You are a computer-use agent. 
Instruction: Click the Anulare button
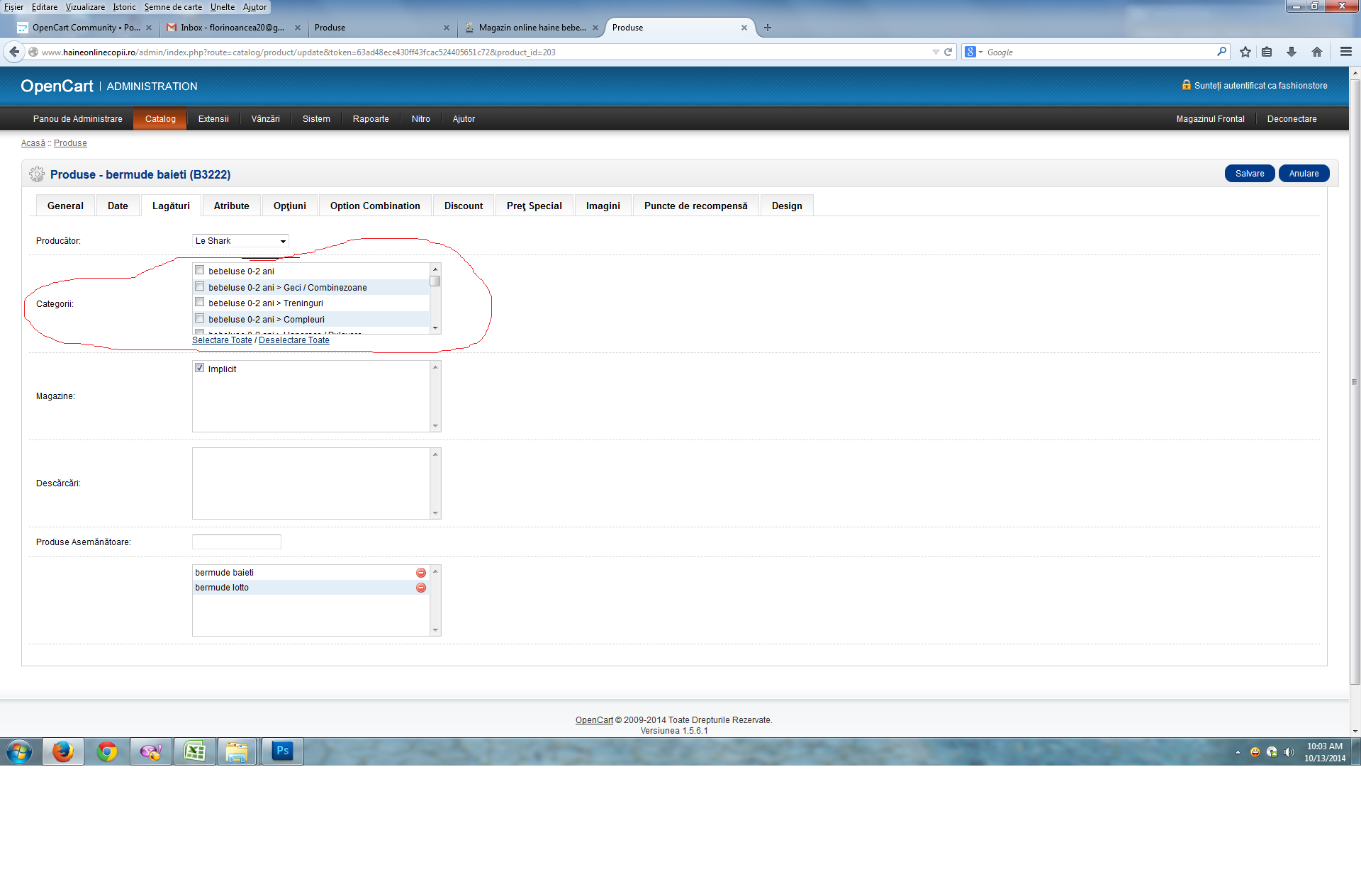(x=1304, y=174)
